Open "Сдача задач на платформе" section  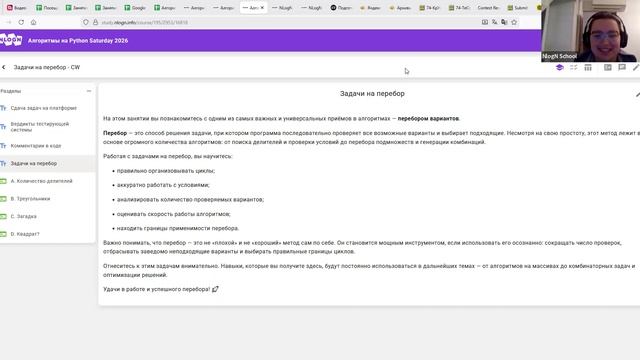[x=44, y=108]
